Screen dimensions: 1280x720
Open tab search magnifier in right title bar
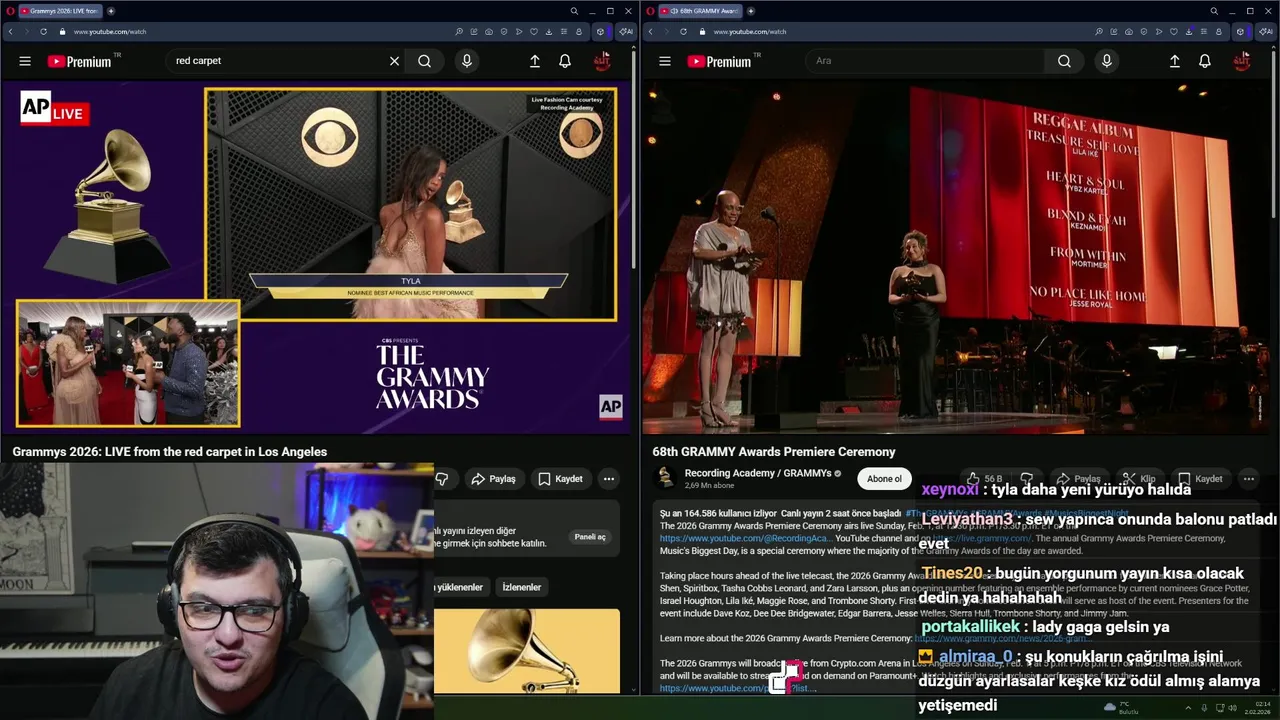click(1214, 11)
